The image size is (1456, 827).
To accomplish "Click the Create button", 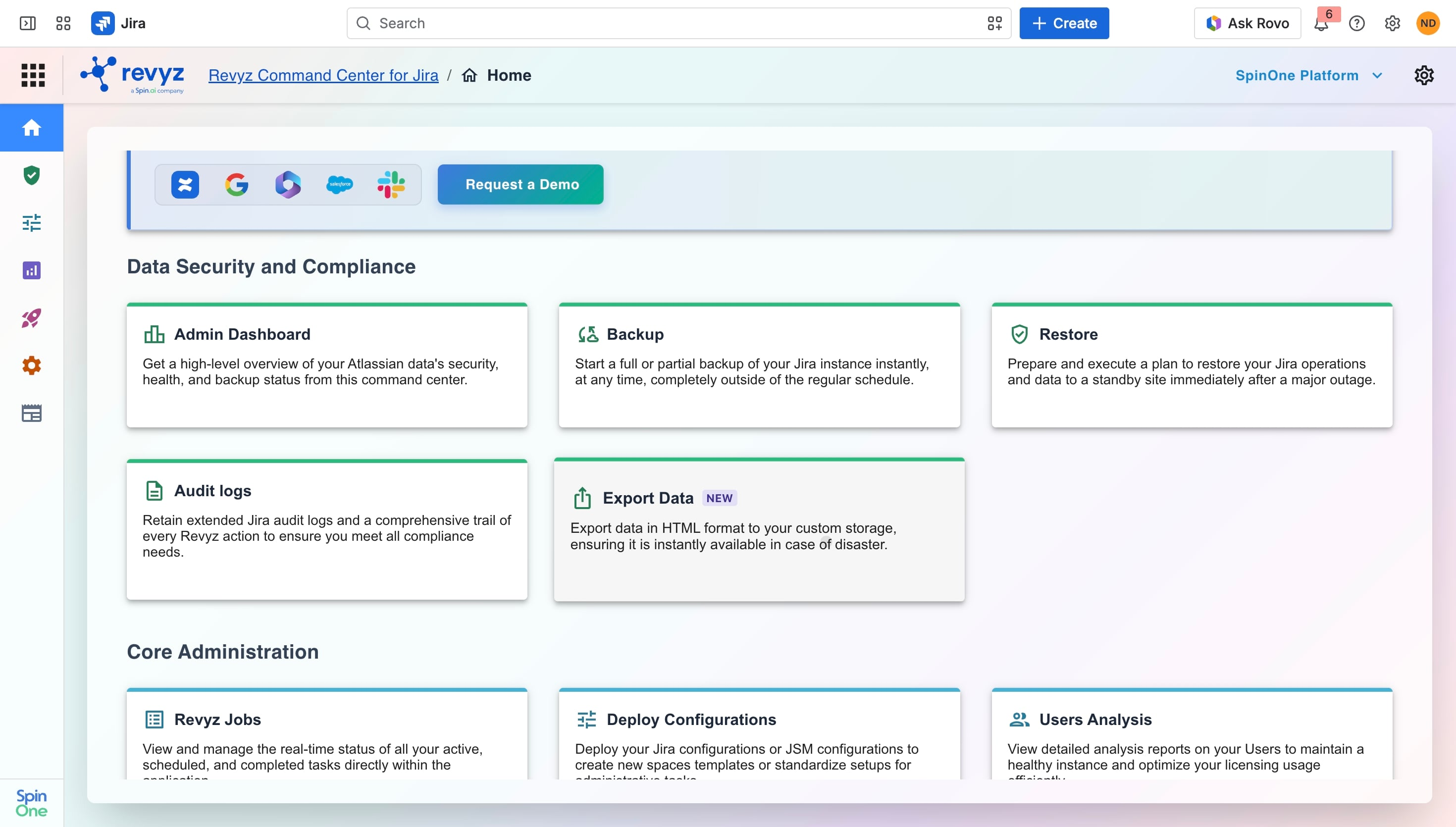I will (1064, 23).
